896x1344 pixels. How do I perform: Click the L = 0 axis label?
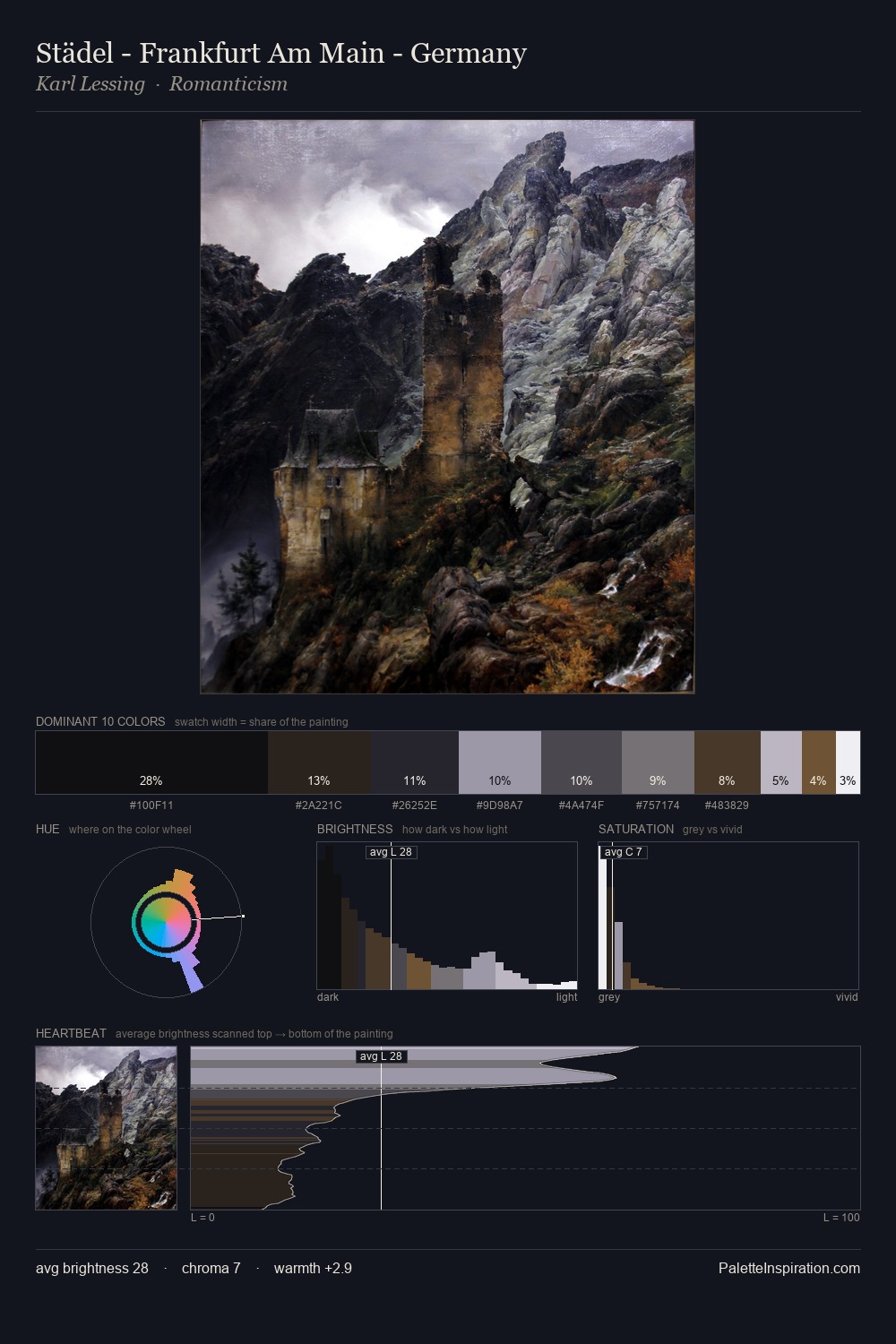[202, 1218]
